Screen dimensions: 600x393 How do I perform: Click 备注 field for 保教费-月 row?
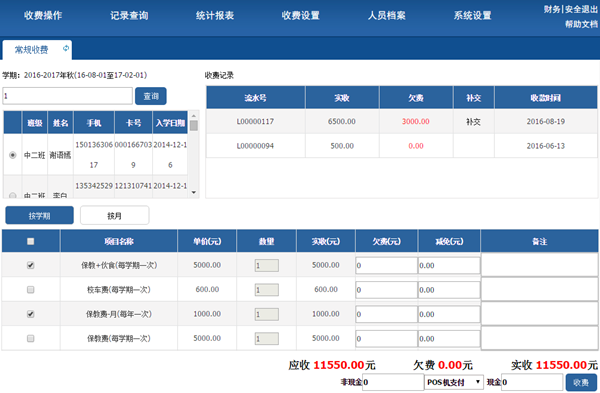tap(540, 314)
